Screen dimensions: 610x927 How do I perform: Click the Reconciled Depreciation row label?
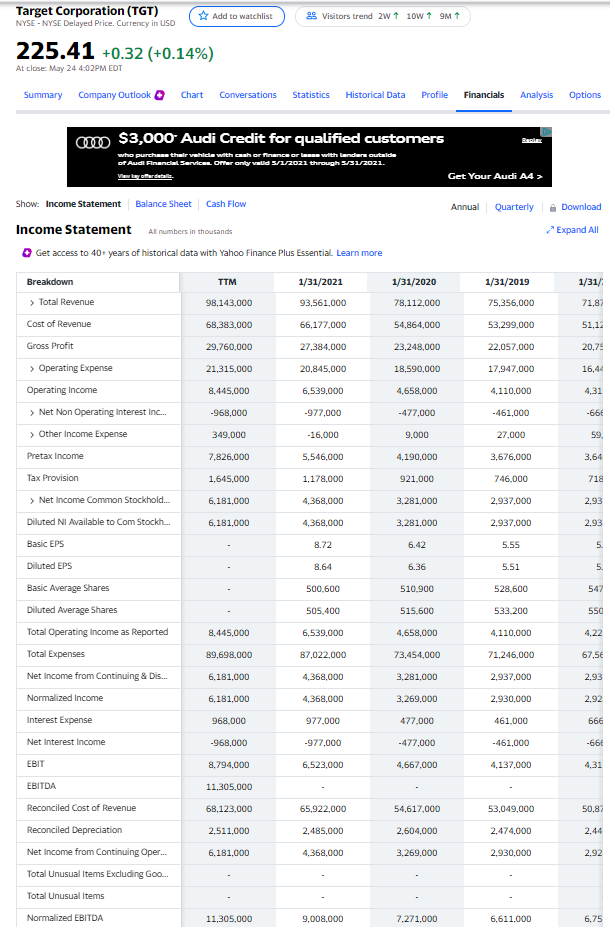coord(74,829)
